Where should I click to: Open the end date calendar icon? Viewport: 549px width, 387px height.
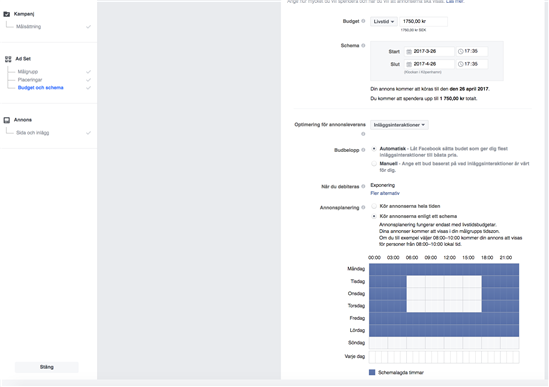409,64
